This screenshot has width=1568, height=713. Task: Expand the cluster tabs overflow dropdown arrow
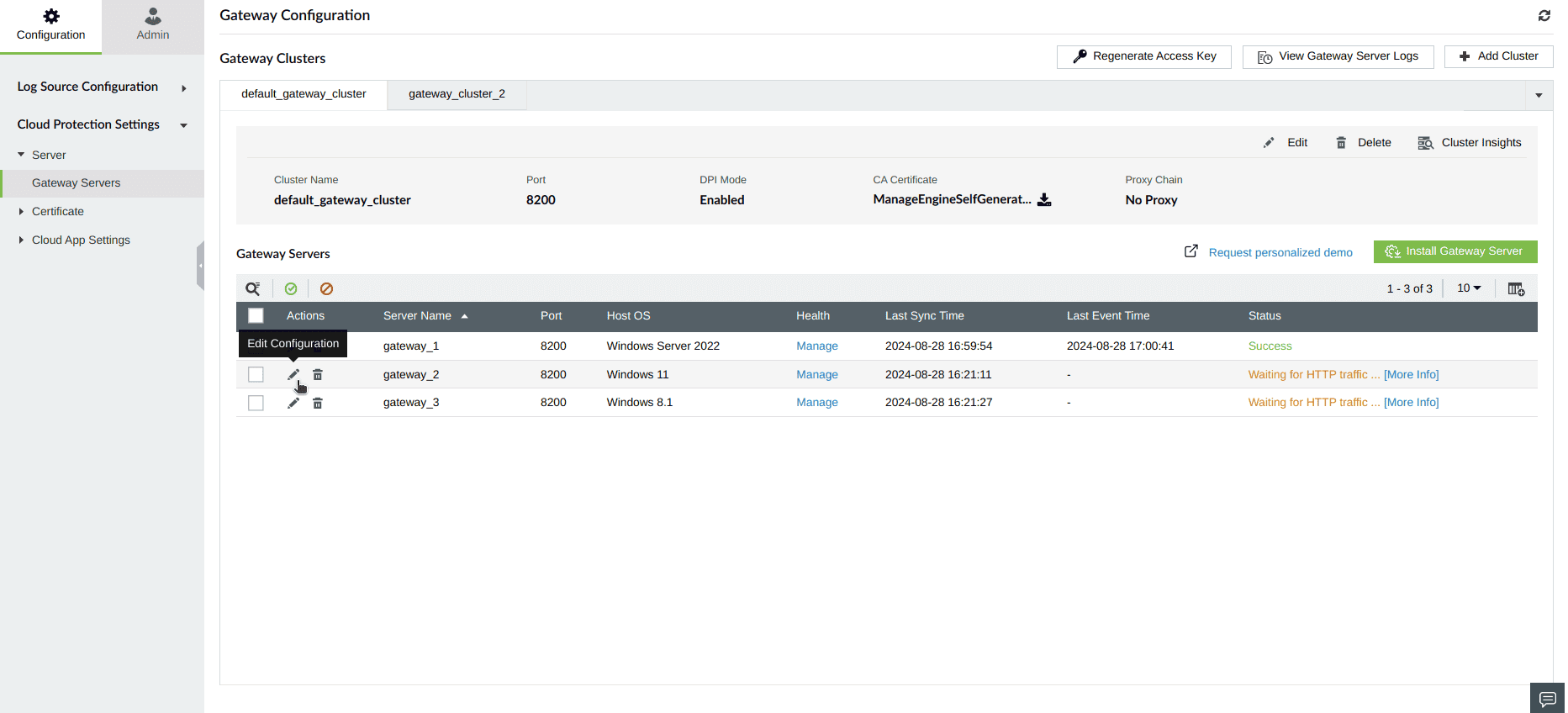(x=1539, y=95)
